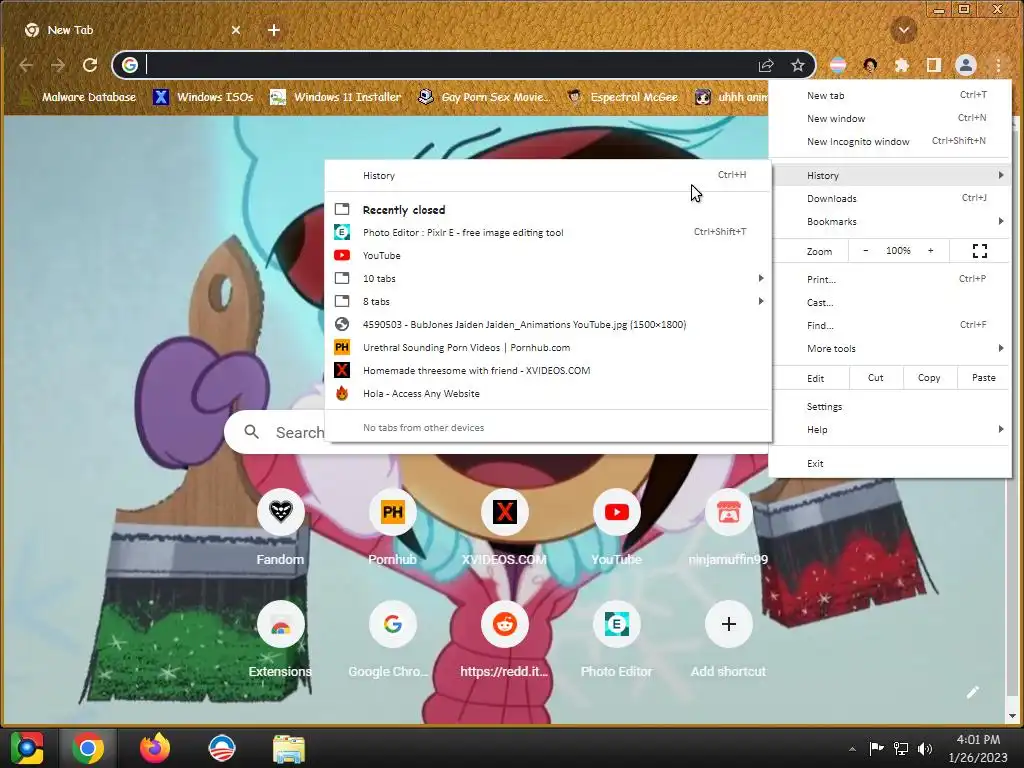Click the volume speaker tray icon
Image resolution: width=1024 pixels, height=768 pixels.
point(925,748)
